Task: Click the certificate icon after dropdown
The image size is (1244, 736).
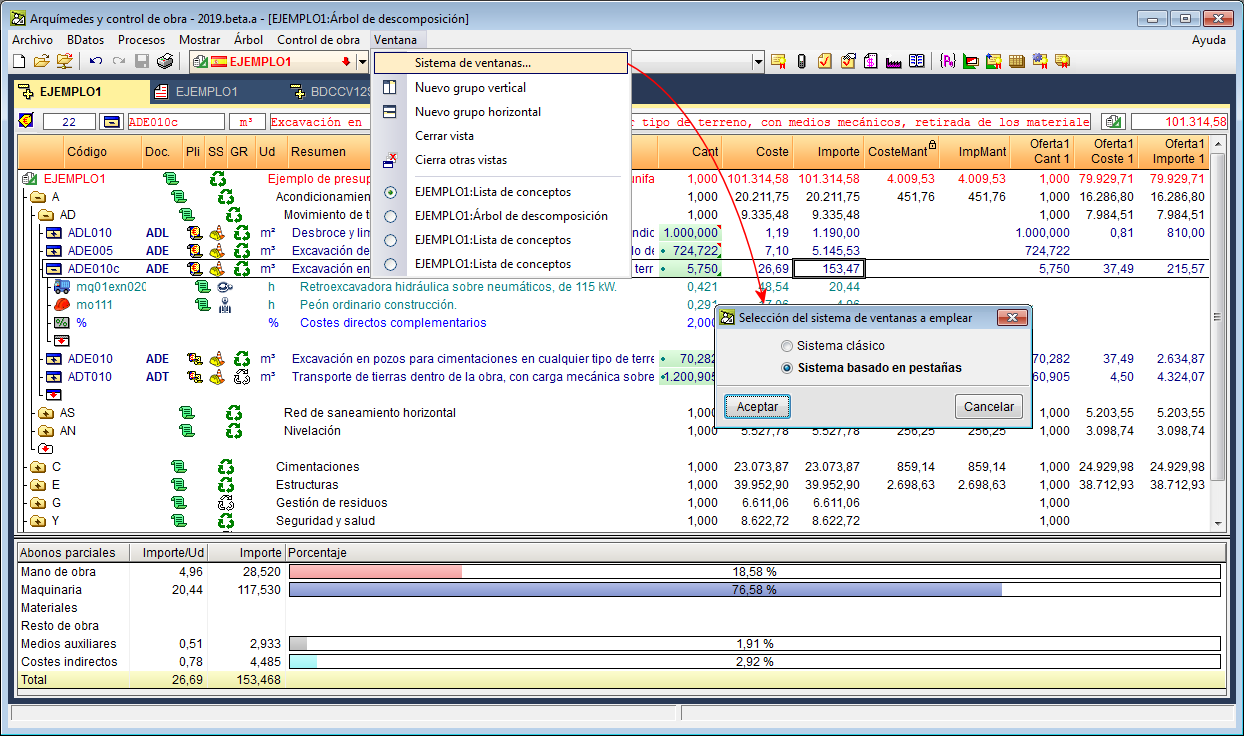Action: tap(778, 62)
